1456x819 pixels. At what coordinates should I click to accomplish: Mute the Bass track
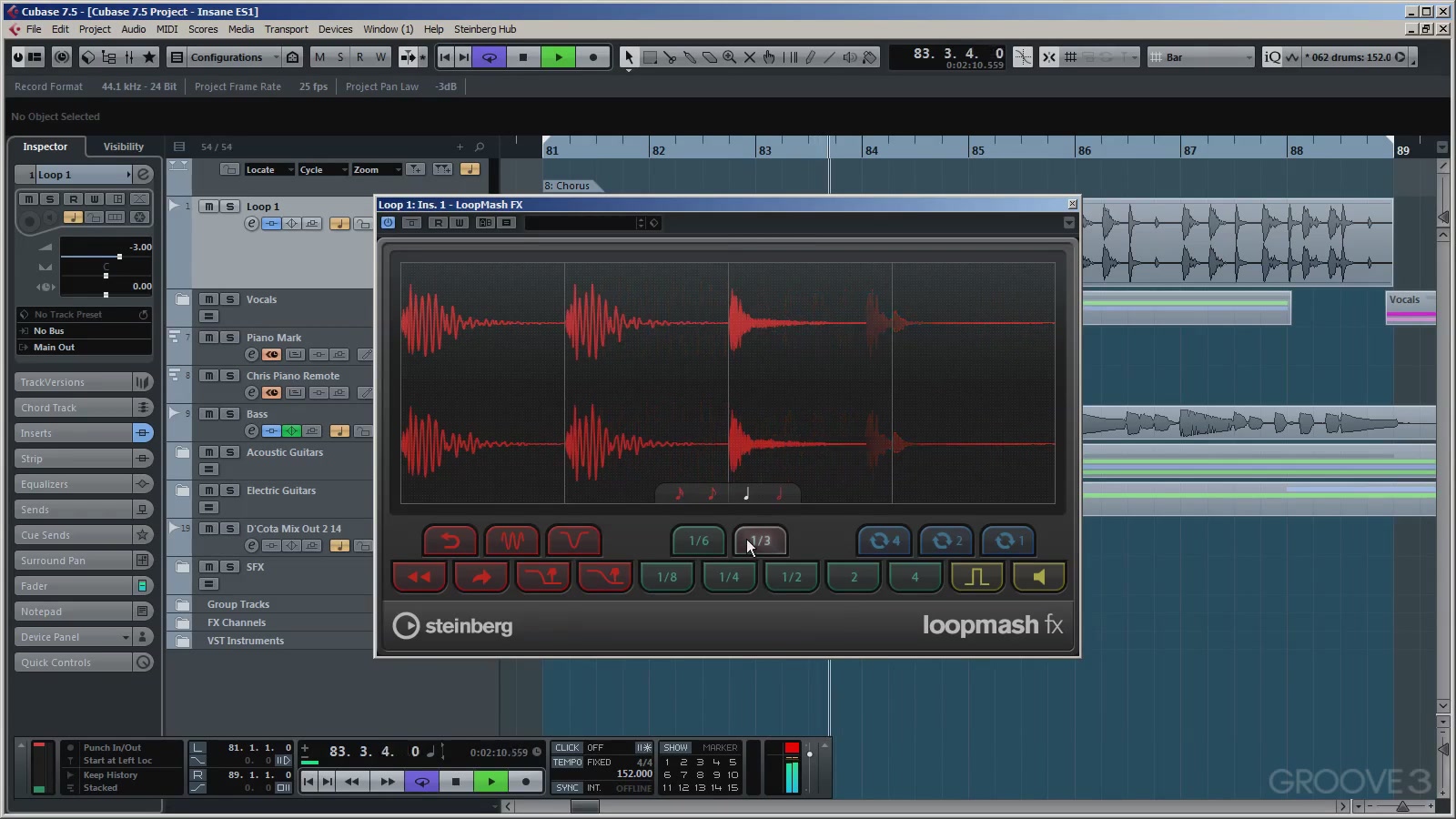click(209, 414)
